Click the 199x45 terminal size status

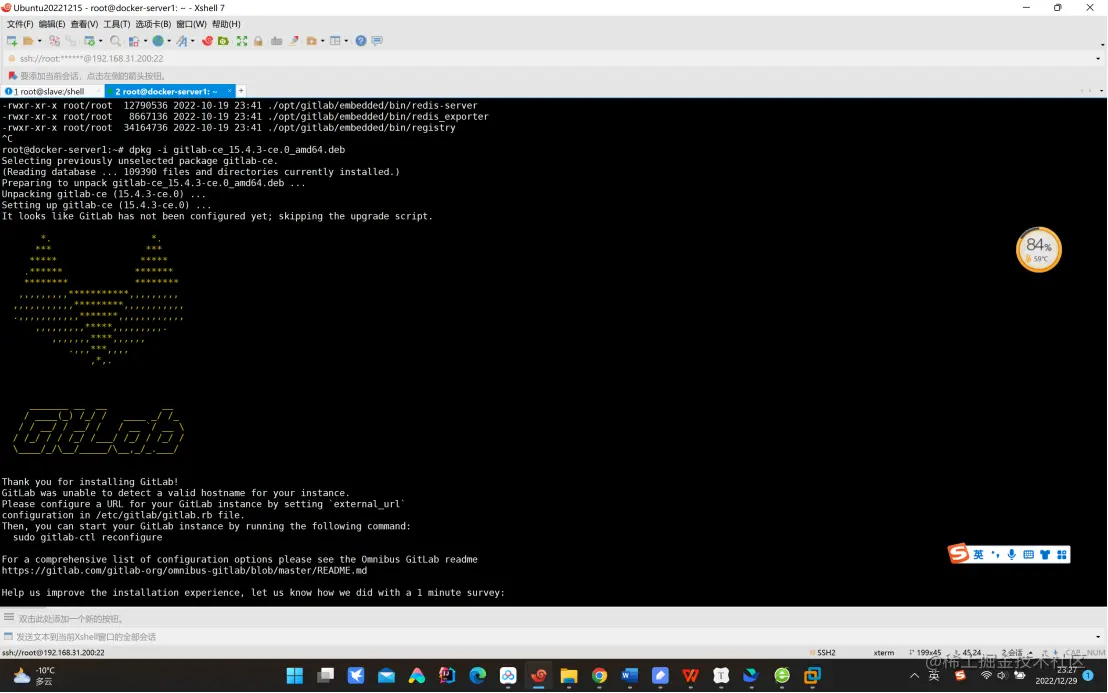pyautogui.click(x=925, y=652)
